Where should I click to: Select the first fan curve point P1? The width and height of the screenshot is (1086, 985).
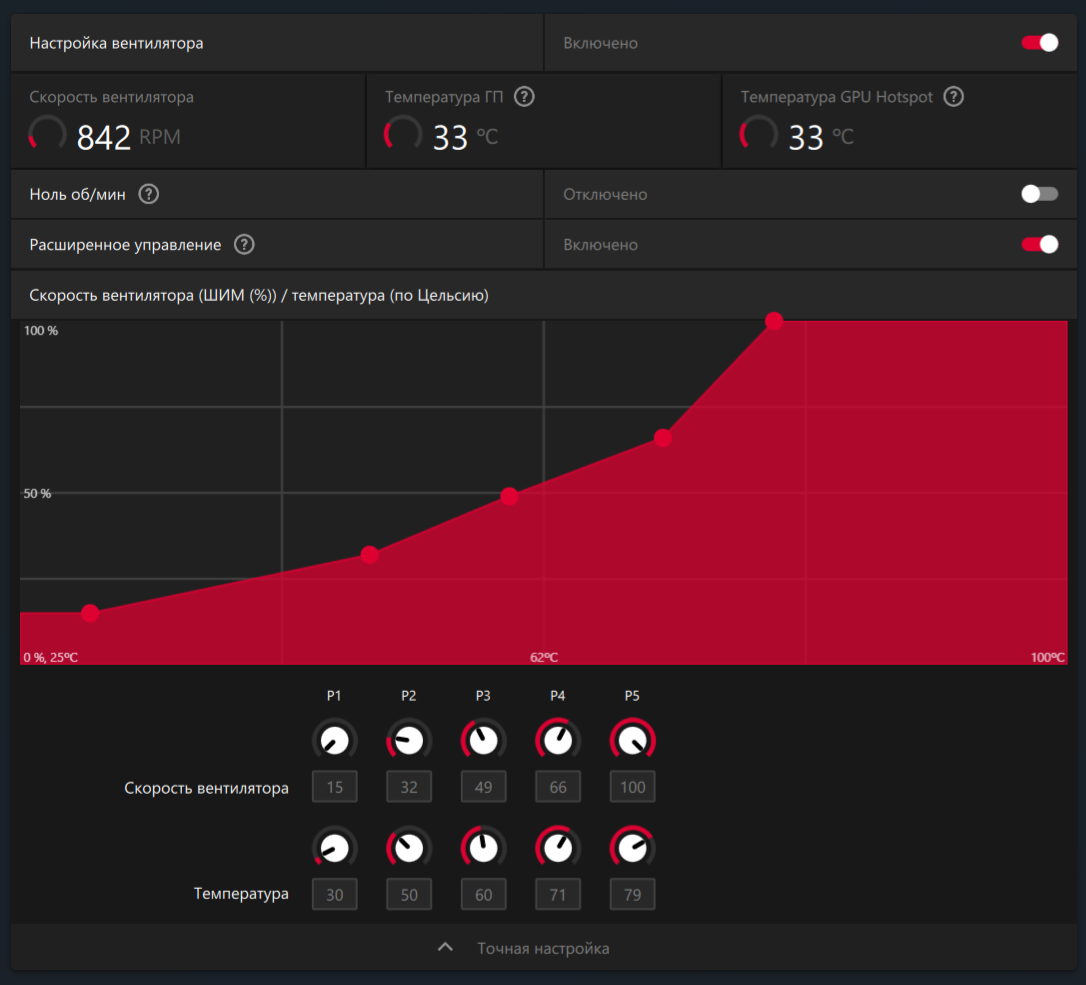(x=90, y=613)
